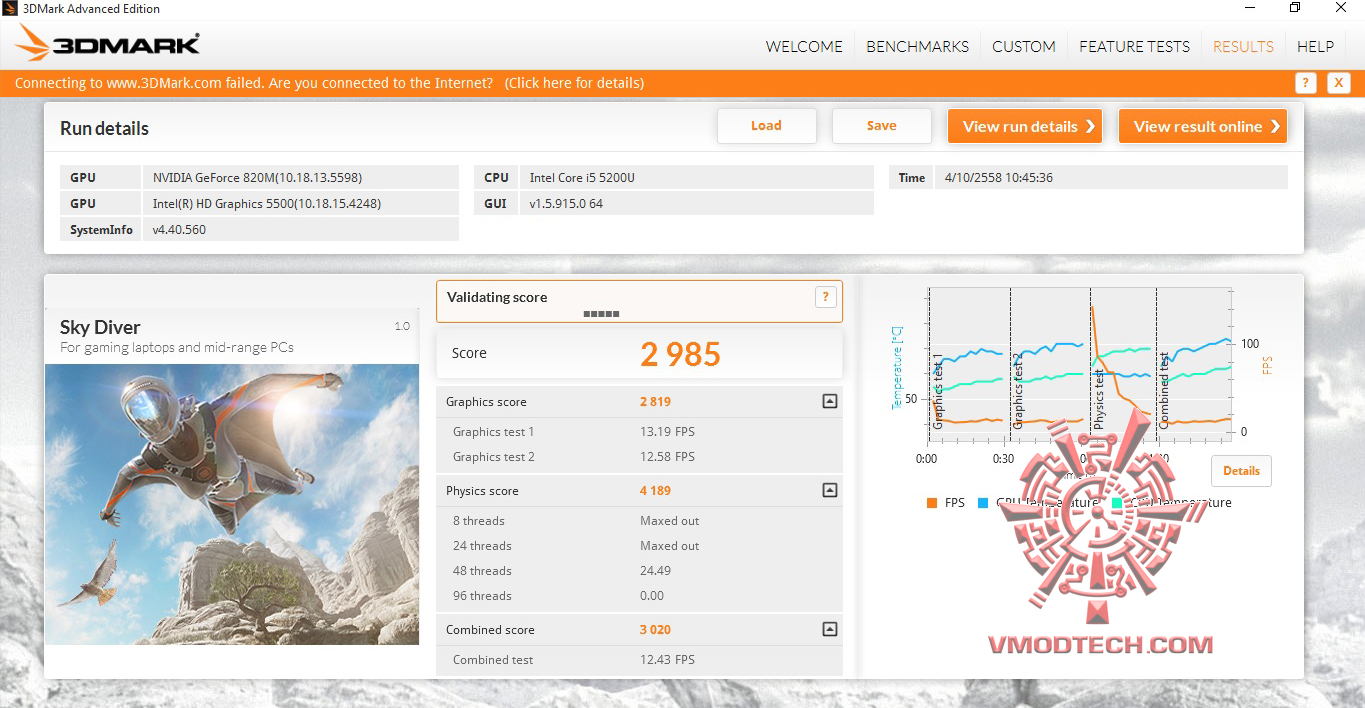Click Combined test value 12.43 FPS
Image resolution: width=1365 pixels, height=708 pixels.
click(x=667, y=660)
